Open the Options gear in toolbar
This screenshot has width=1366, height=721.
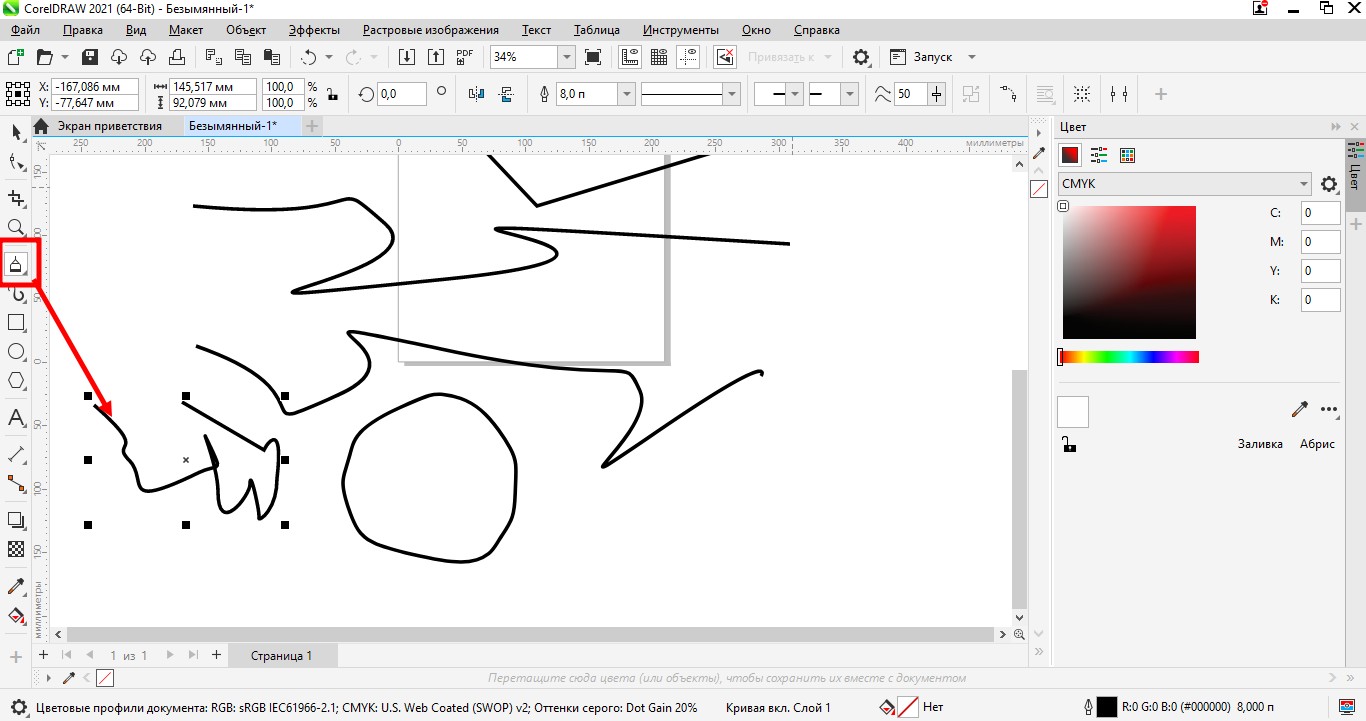861,57
